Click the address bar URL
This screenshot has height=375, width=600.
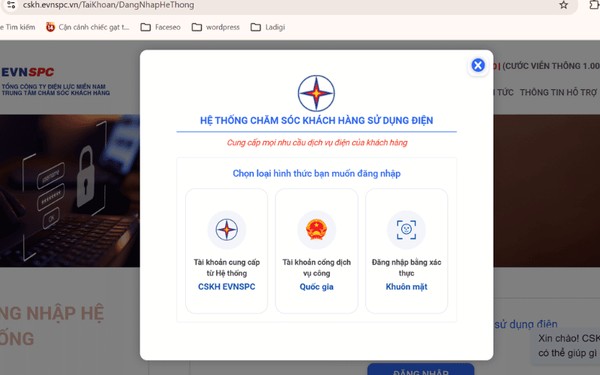coord(108,5)
